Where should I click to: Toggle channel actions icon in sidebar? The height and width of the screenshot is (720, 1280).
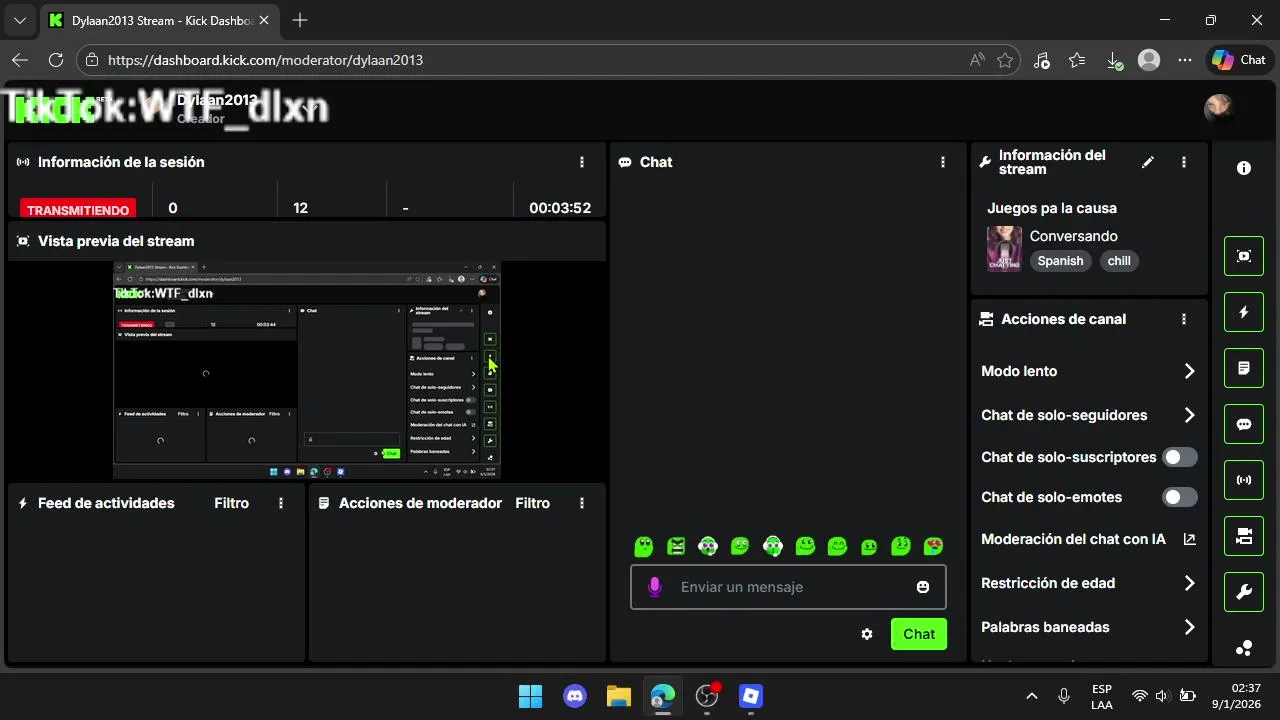pos(1244,536)
